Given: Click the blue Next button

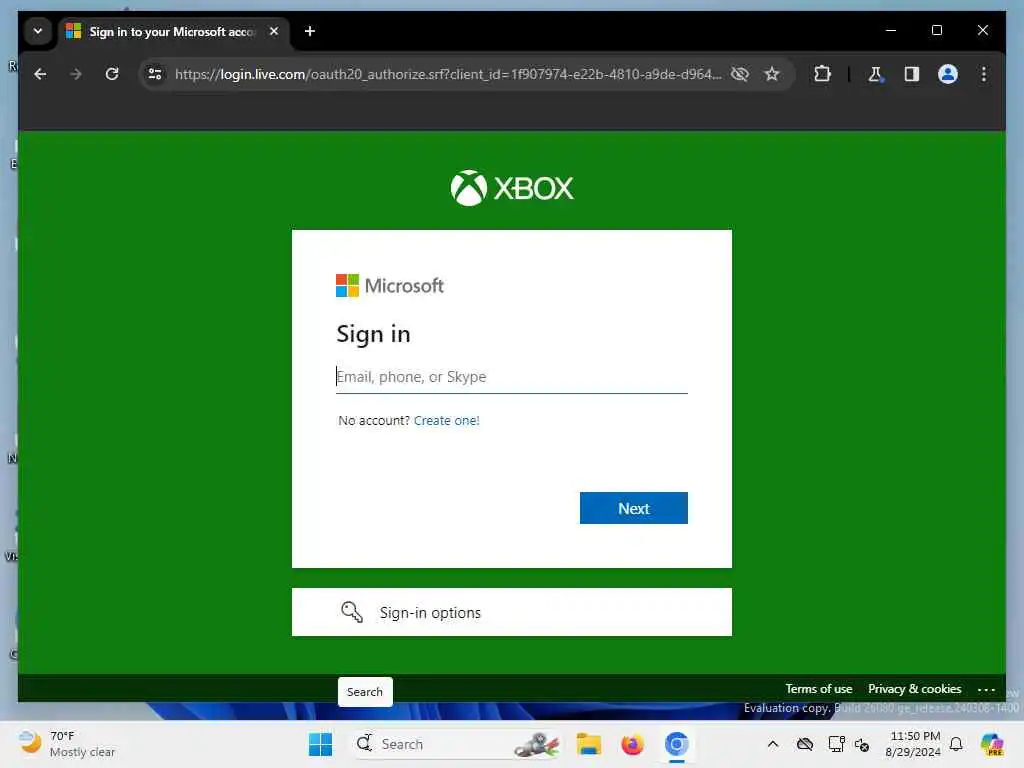Looking at the screenshot, I should coord(633,508).
